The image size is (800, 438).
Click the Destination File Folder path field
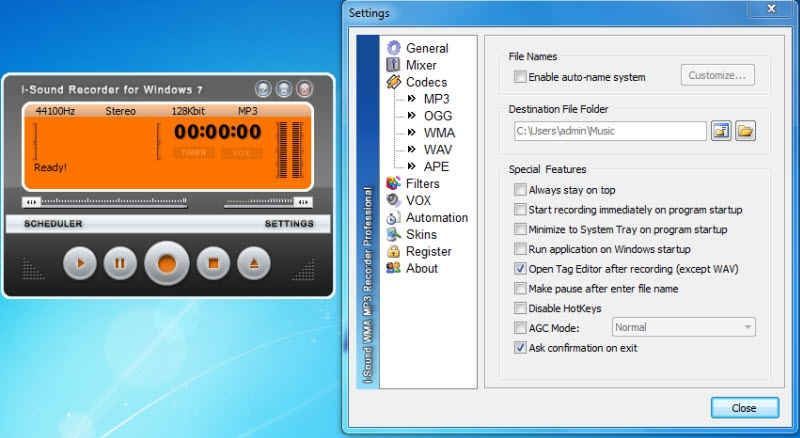pyautogui.click(x=610, y=131)
